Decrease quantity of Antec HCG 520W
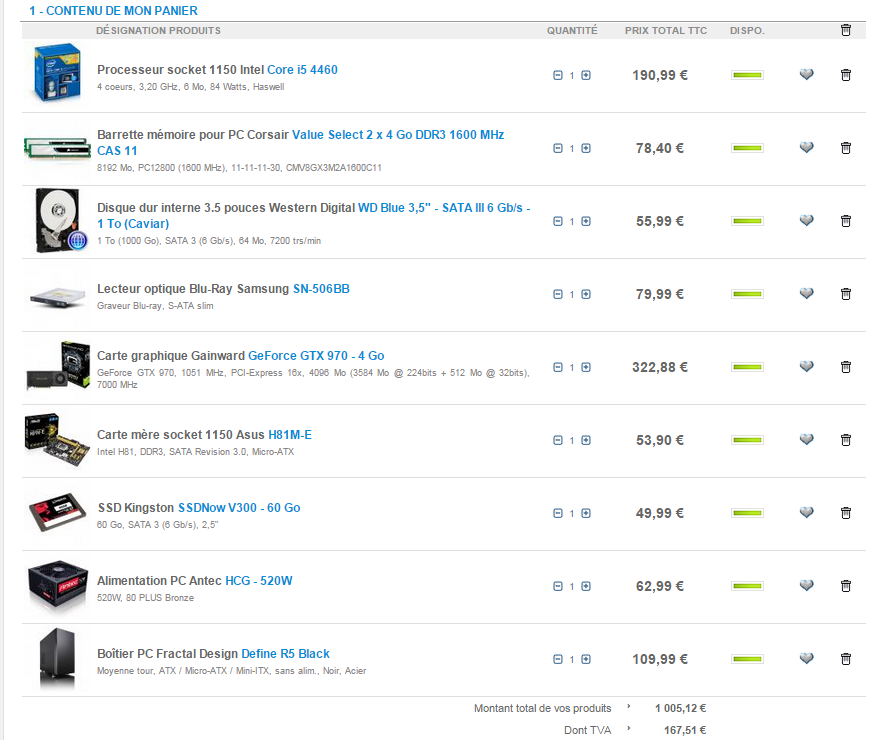 (558, 586)
